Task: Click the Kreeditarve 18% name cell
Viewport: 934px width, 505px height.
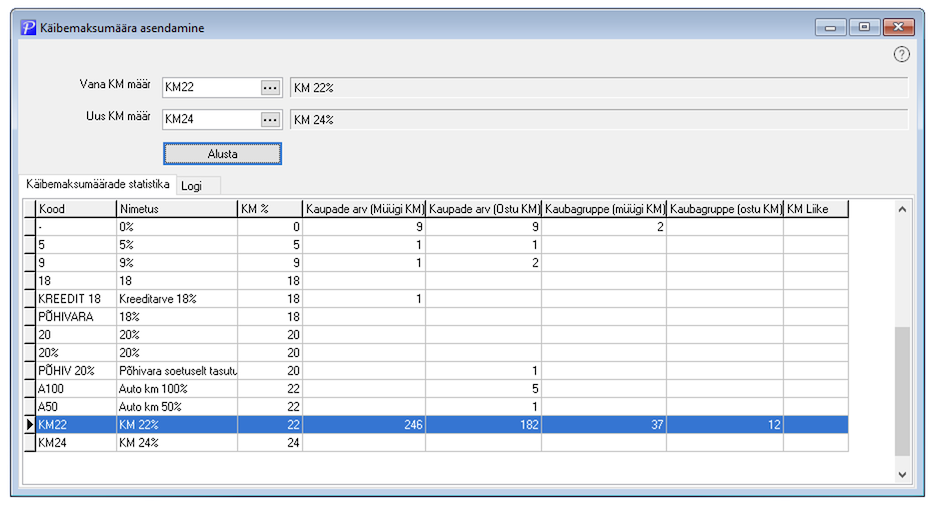Action: pyautogui.click(x=177, y=298)
